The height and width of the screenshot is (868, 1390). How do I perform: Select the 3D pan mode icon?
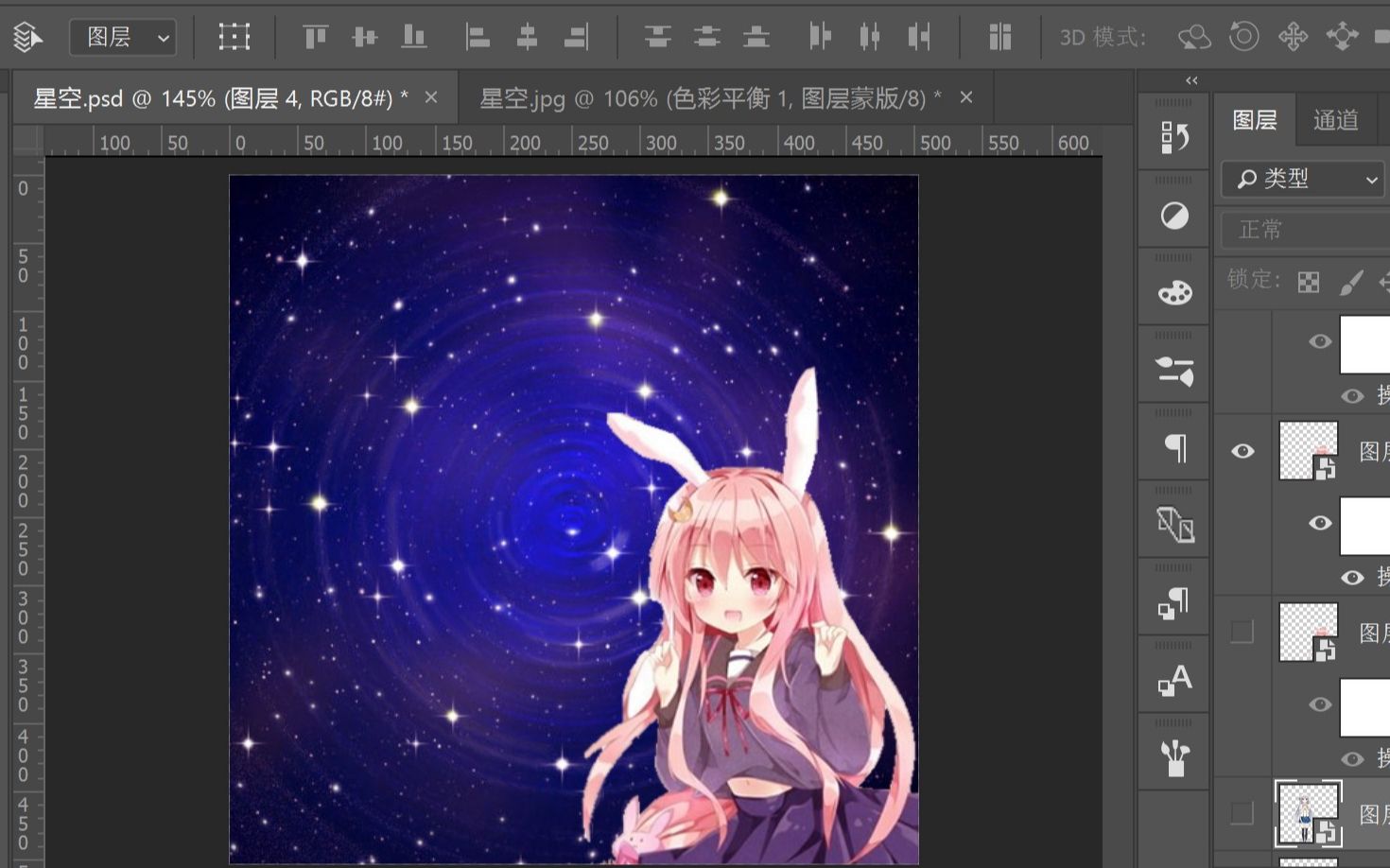coord(1293,37)
